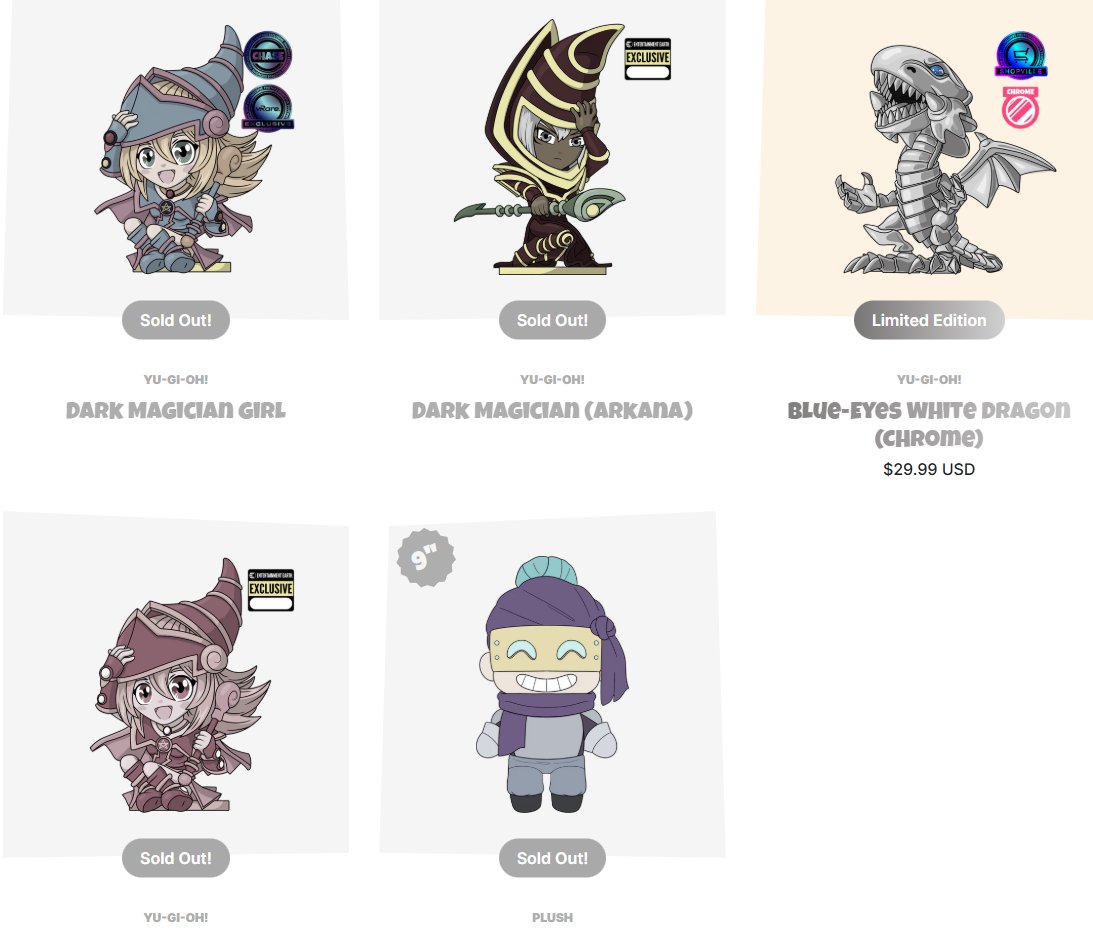1093x930 pixels.
Task: Click the vRare Exclusive badge icon
Action: (x=268, y=107)
